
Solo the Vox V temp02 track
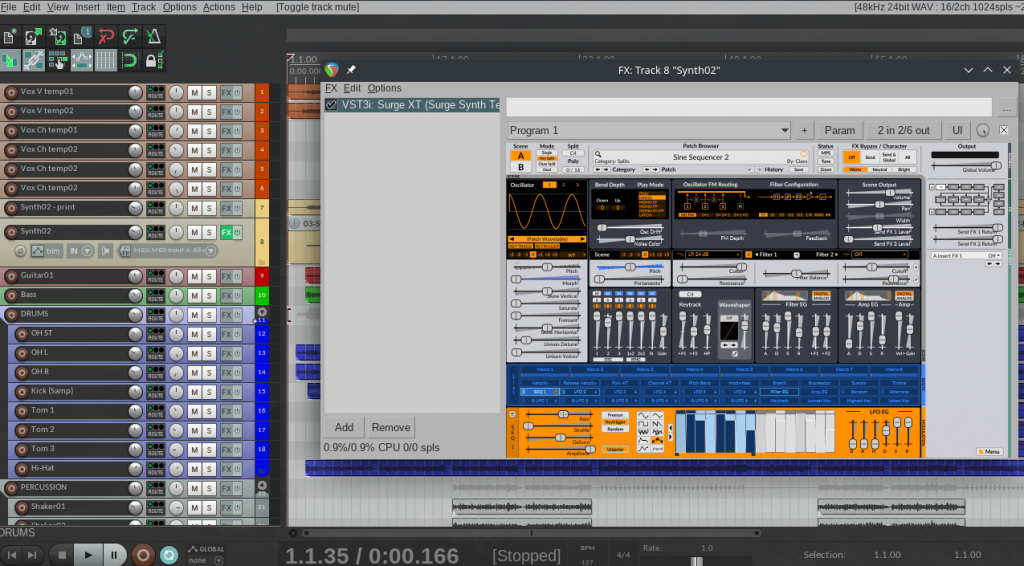coord(209,112)
